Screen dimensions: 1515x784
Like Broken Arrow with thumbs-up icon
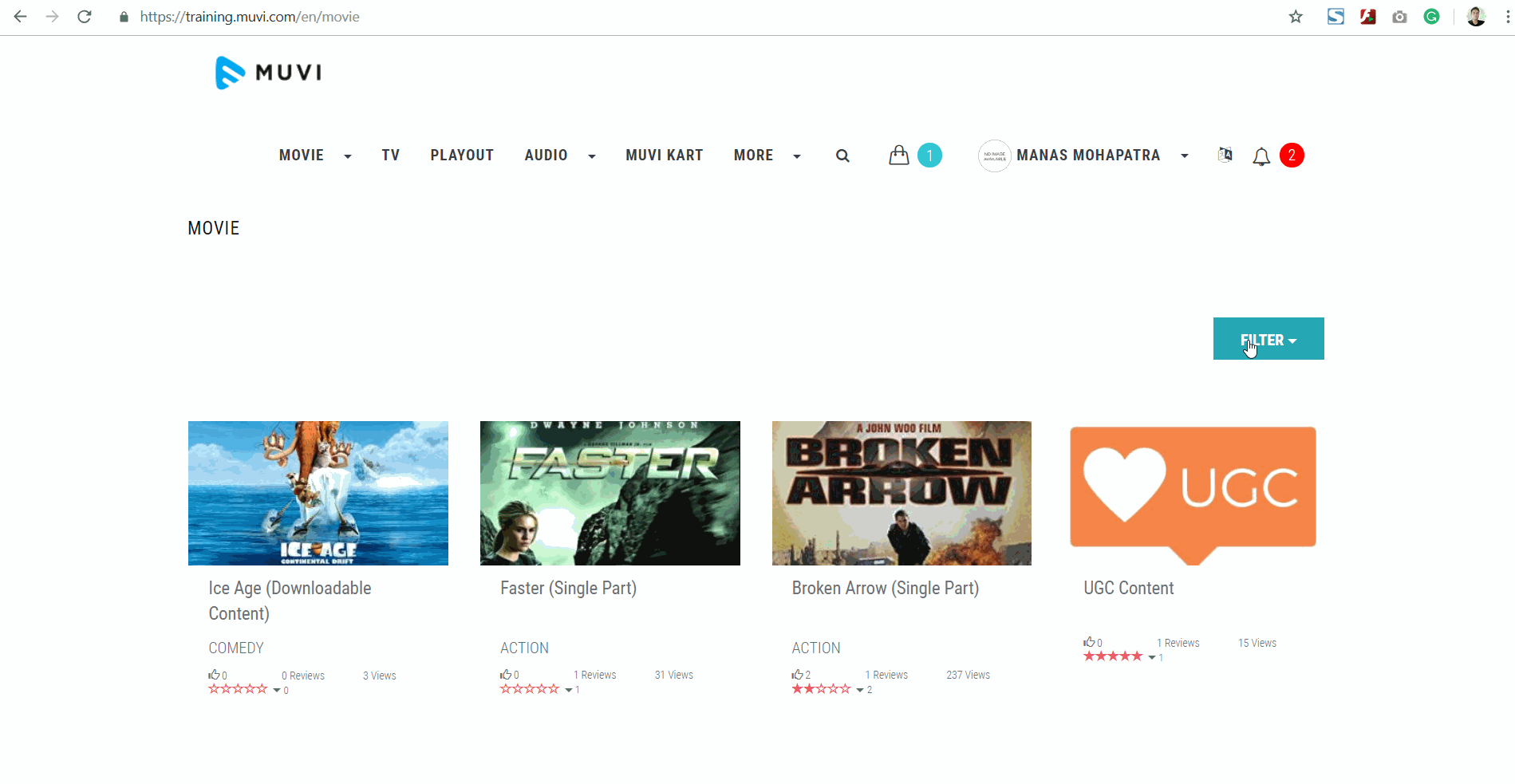797,675
